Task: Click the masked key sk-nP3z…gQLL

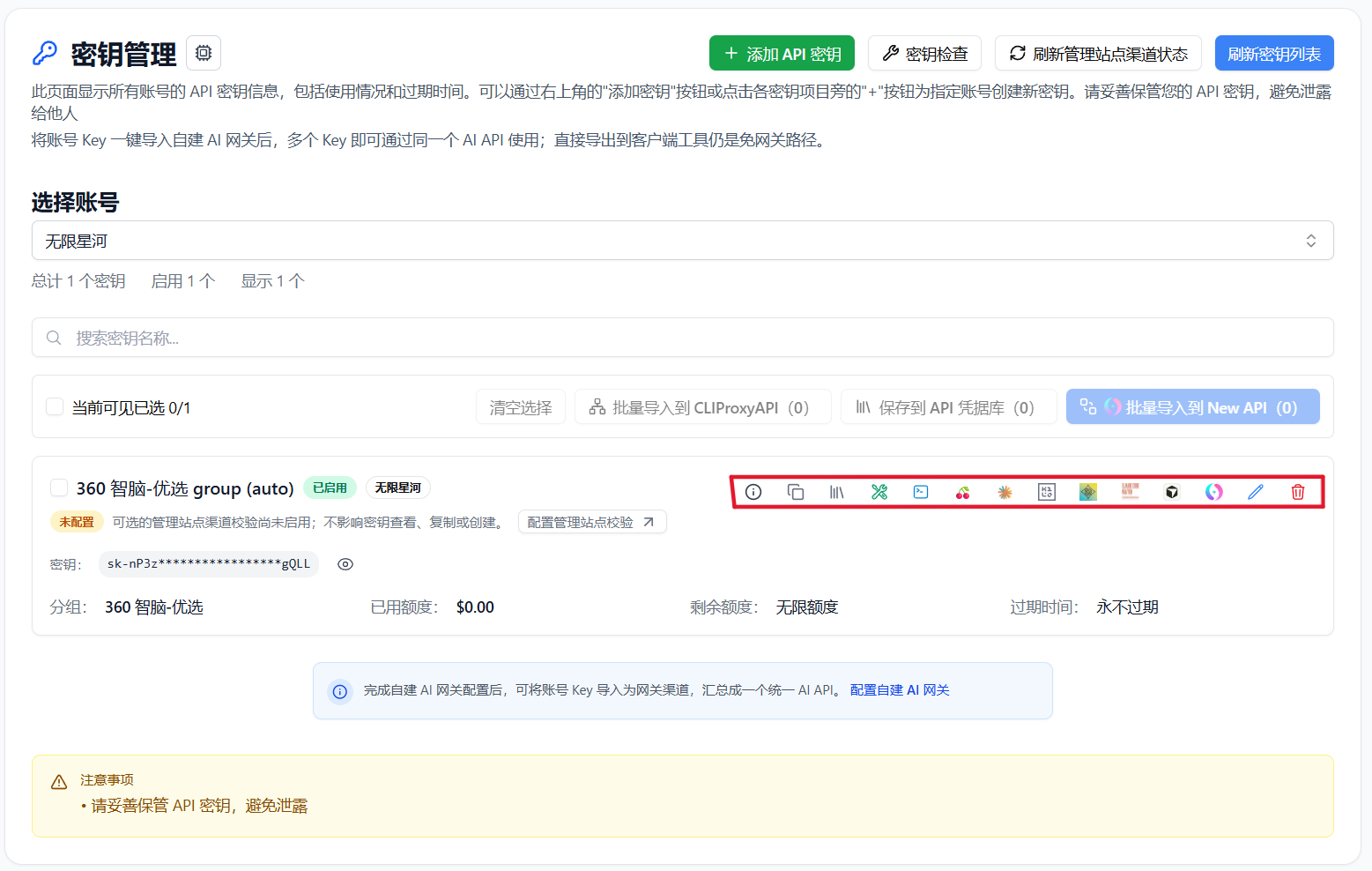Action: coord(209,564)
